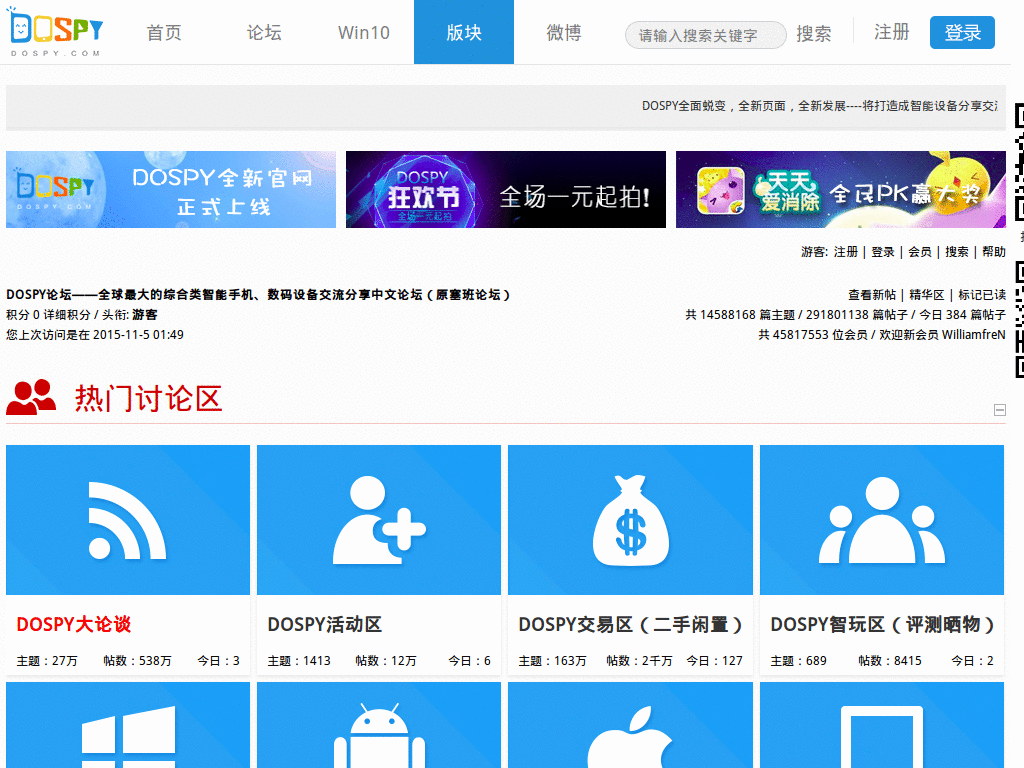Click the red users icon beside 热门讨论区
This screenshot has height=768, width=1024.
(x=31, y=397)
